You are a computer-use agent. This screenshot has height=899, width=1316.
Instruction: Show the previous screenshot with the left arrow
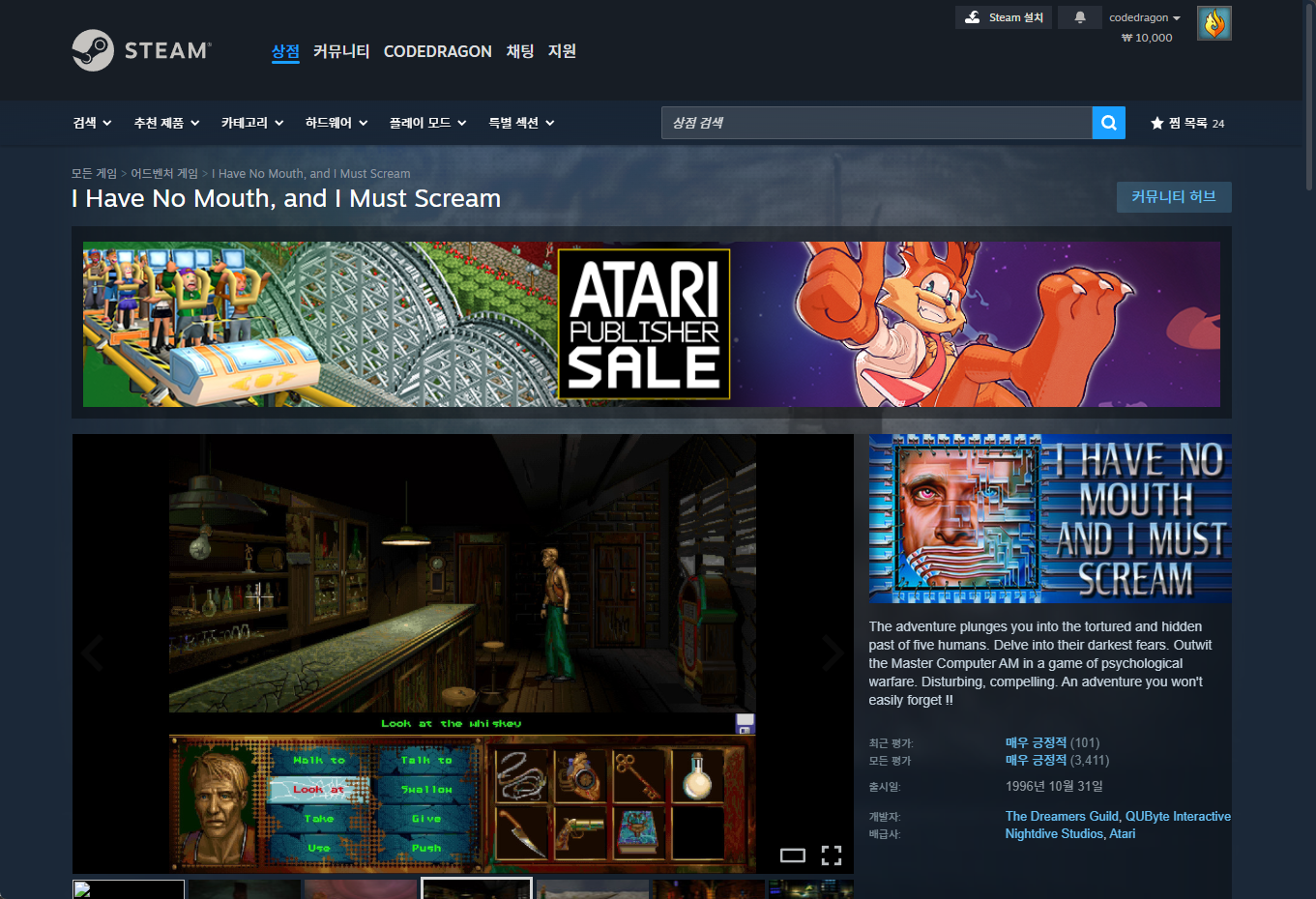pos(92,653)
